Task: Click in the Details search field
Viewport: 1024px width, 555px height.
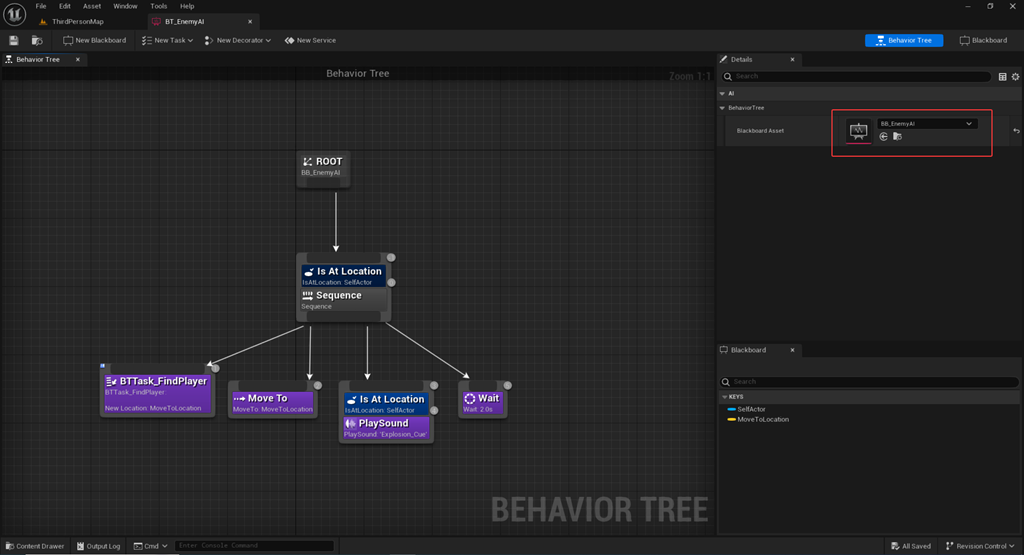Action: (x=857, y=76)
